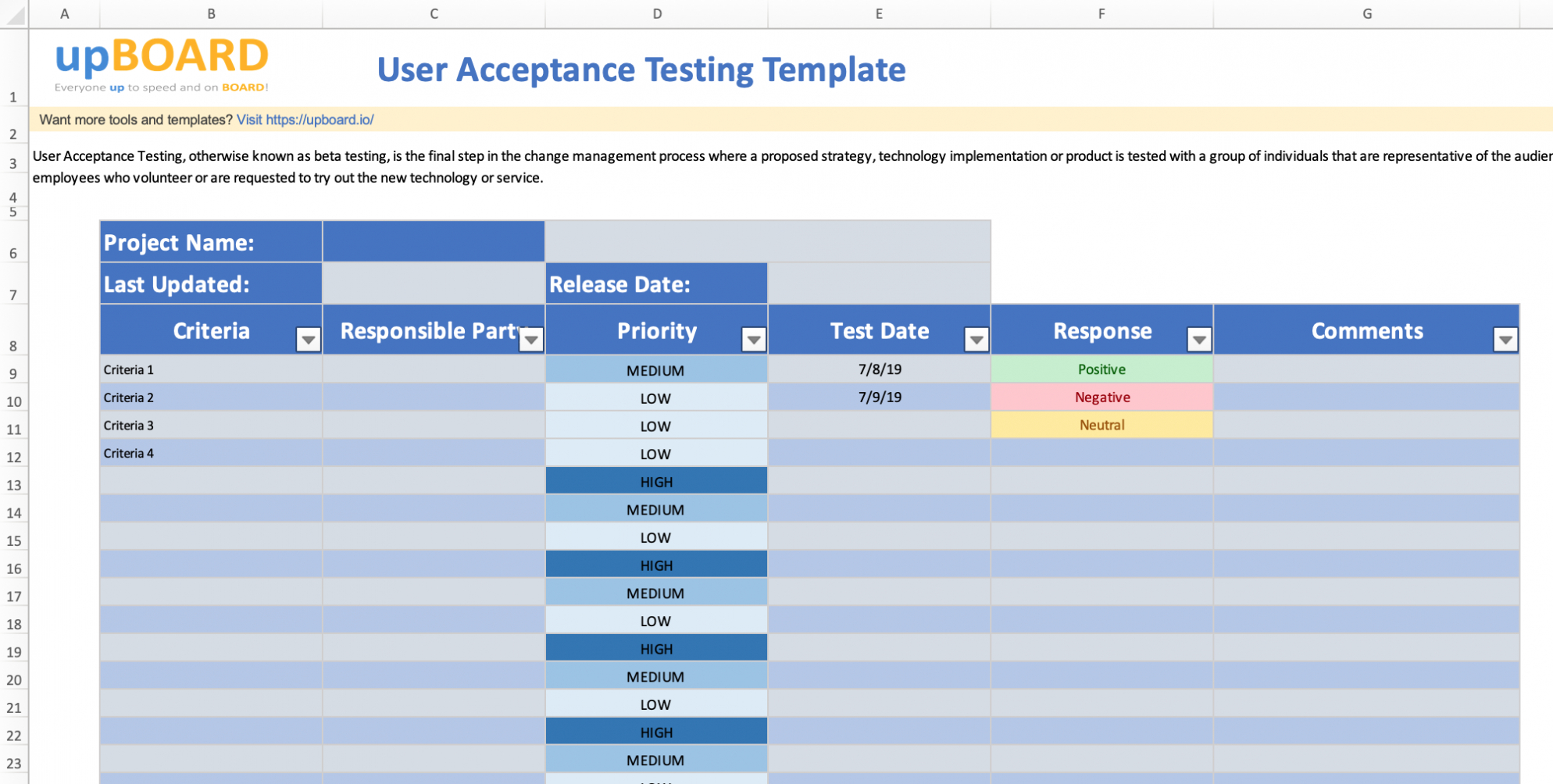1553x784 pixels.
Task: Select the column B header
Action: pyautogui.click(x=211, y=13)
